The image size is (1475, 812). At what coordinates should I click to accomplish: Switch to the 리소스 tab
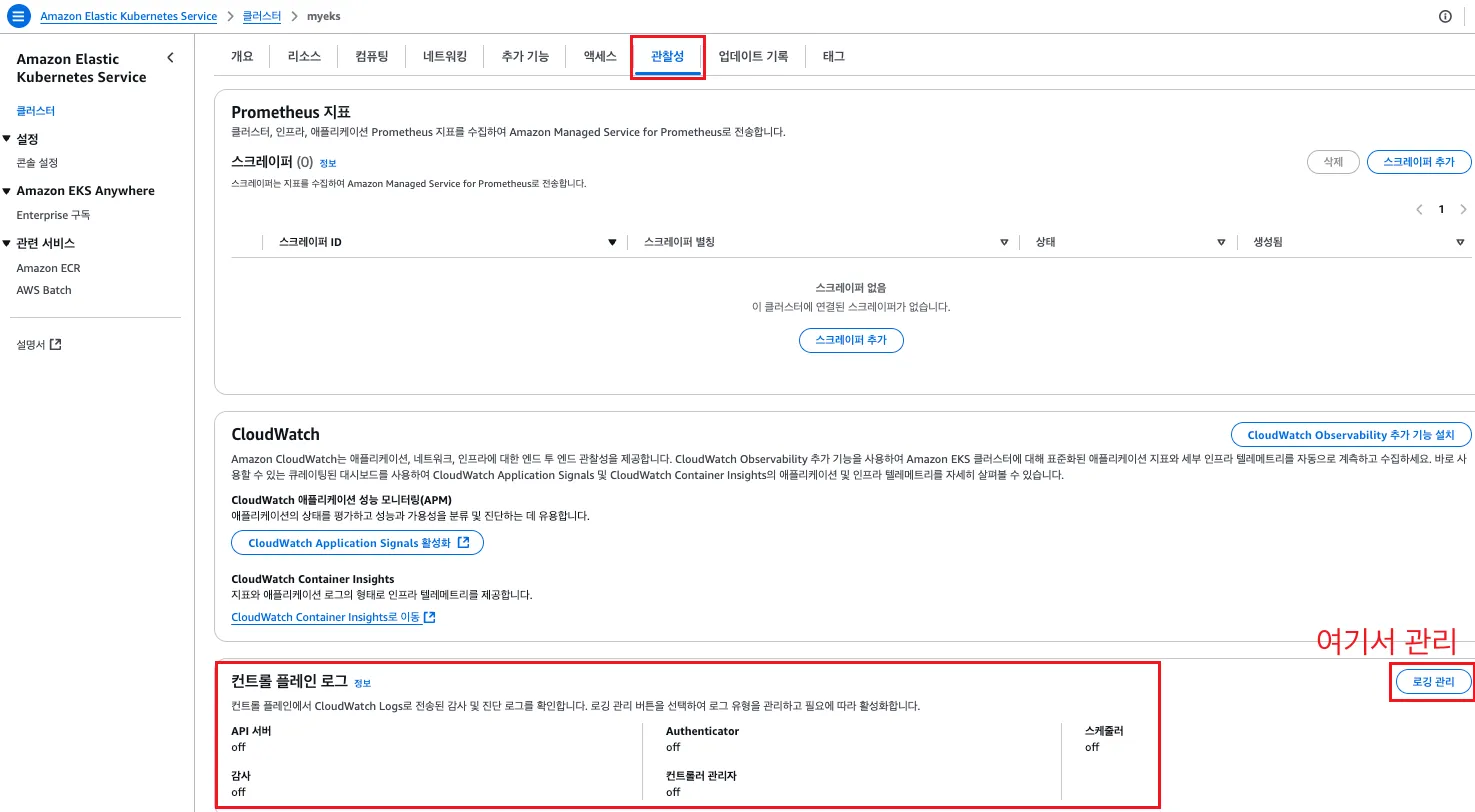304,56
